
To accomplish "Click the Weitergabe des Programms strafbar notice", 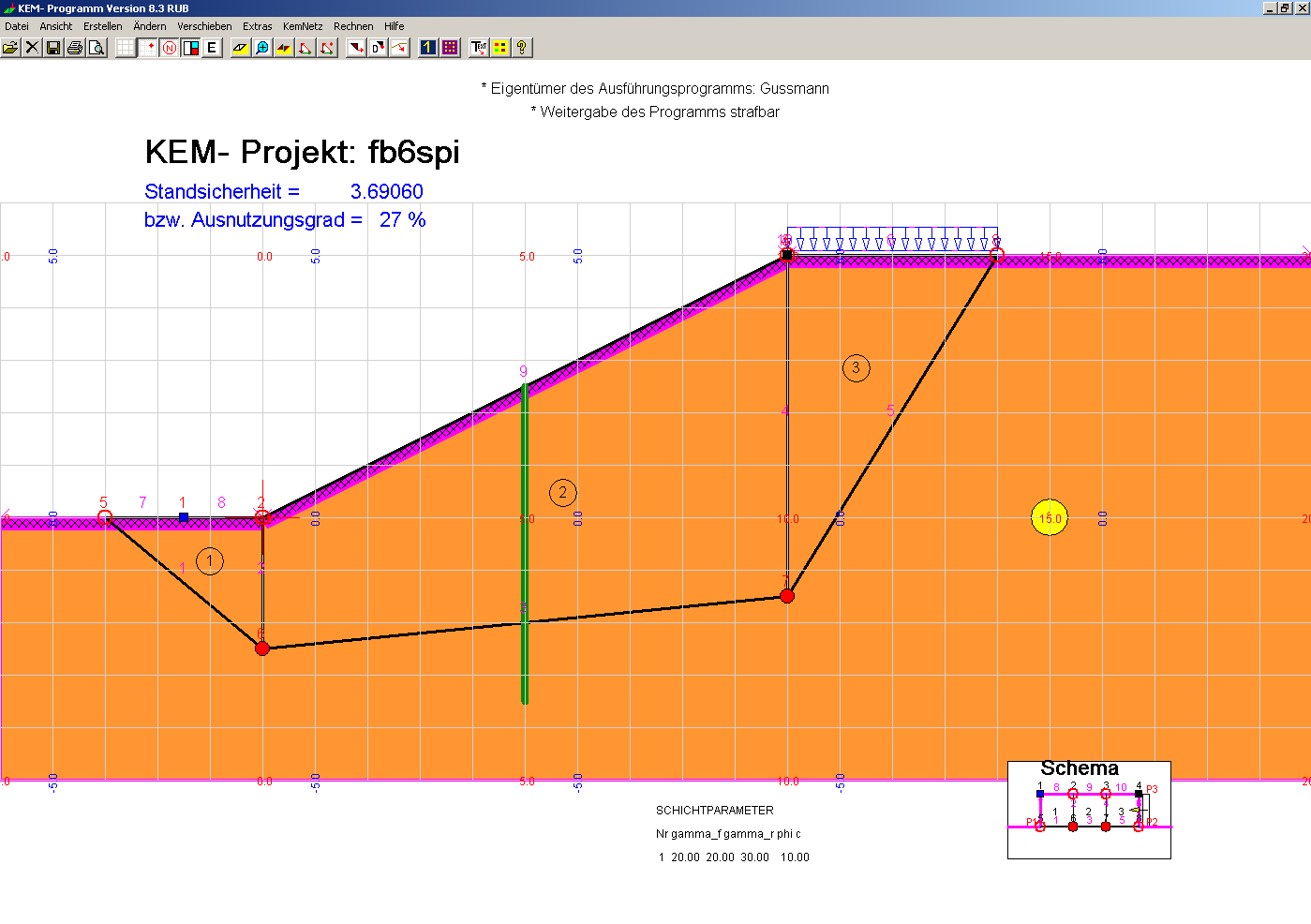I will pos(655,112).
